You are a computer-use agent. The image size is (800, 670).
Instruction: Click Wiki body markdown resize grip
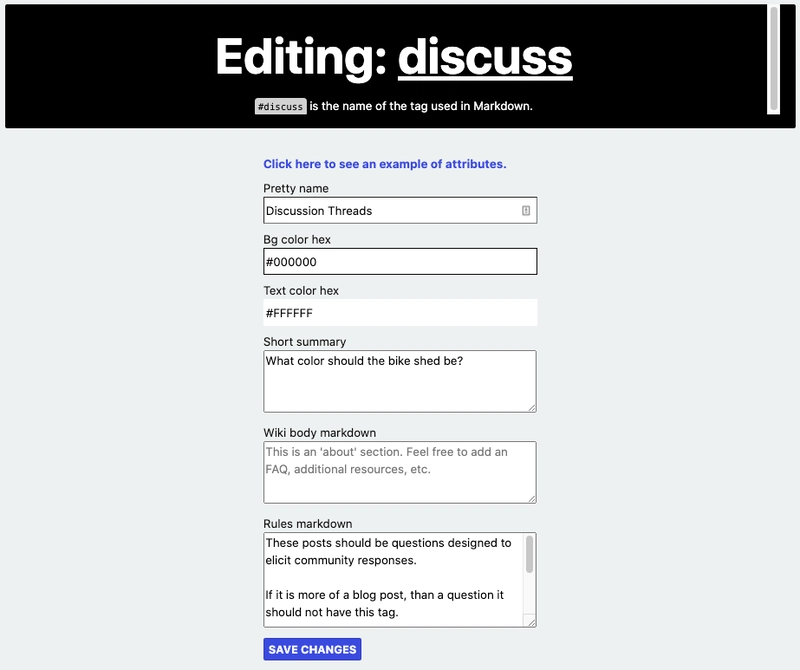[531, 498]
